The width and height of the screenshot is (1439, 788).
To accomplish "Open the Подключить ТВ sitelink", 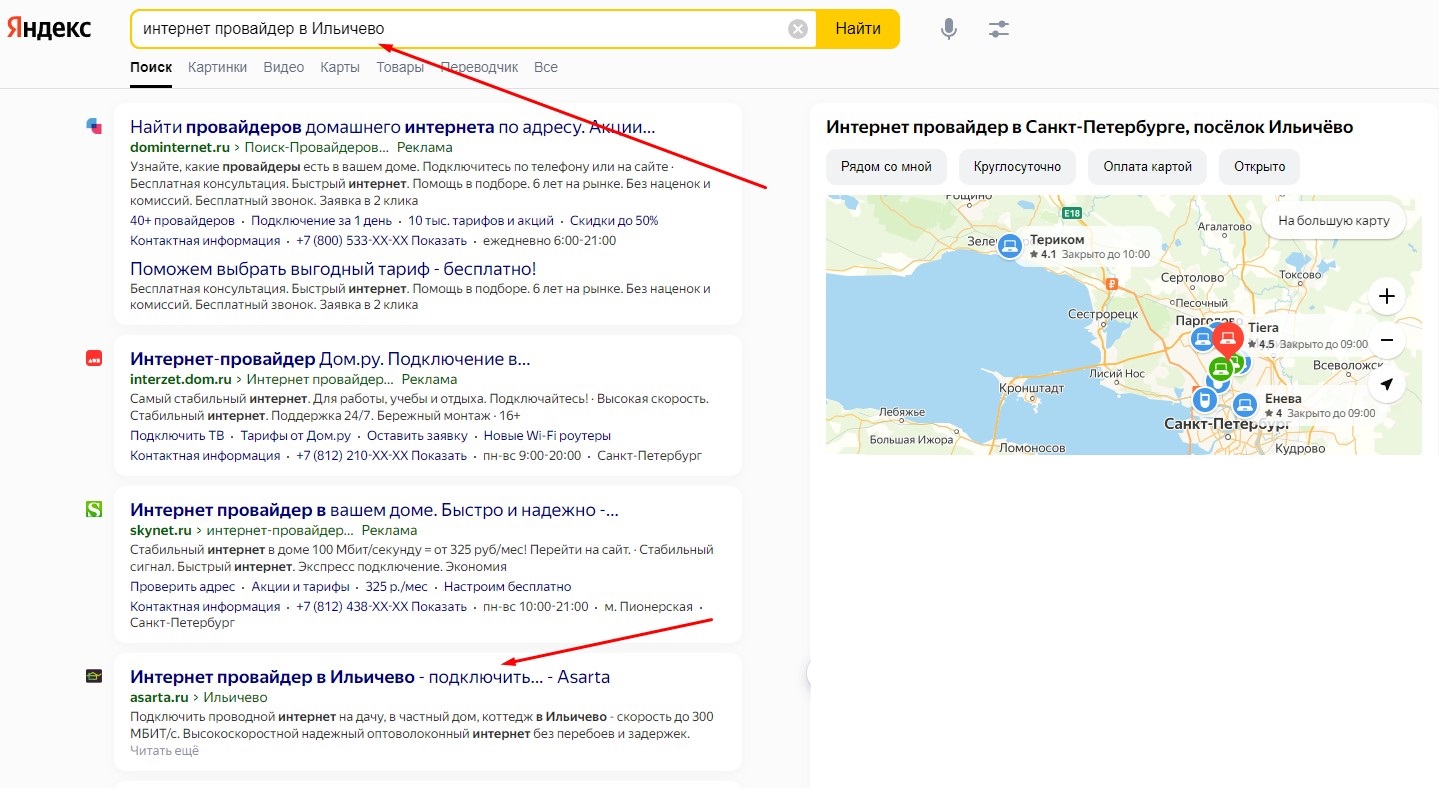I will 177,435.
